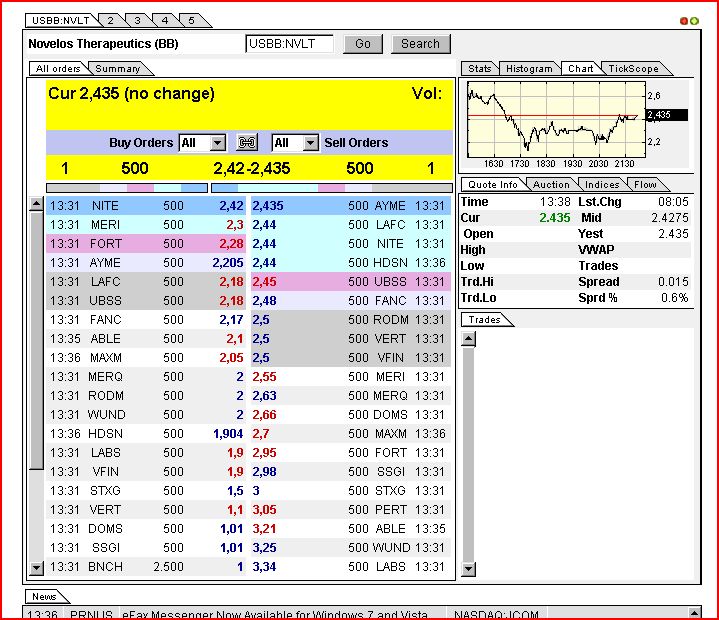Select workspace tab 2

[x=109, y=20]
